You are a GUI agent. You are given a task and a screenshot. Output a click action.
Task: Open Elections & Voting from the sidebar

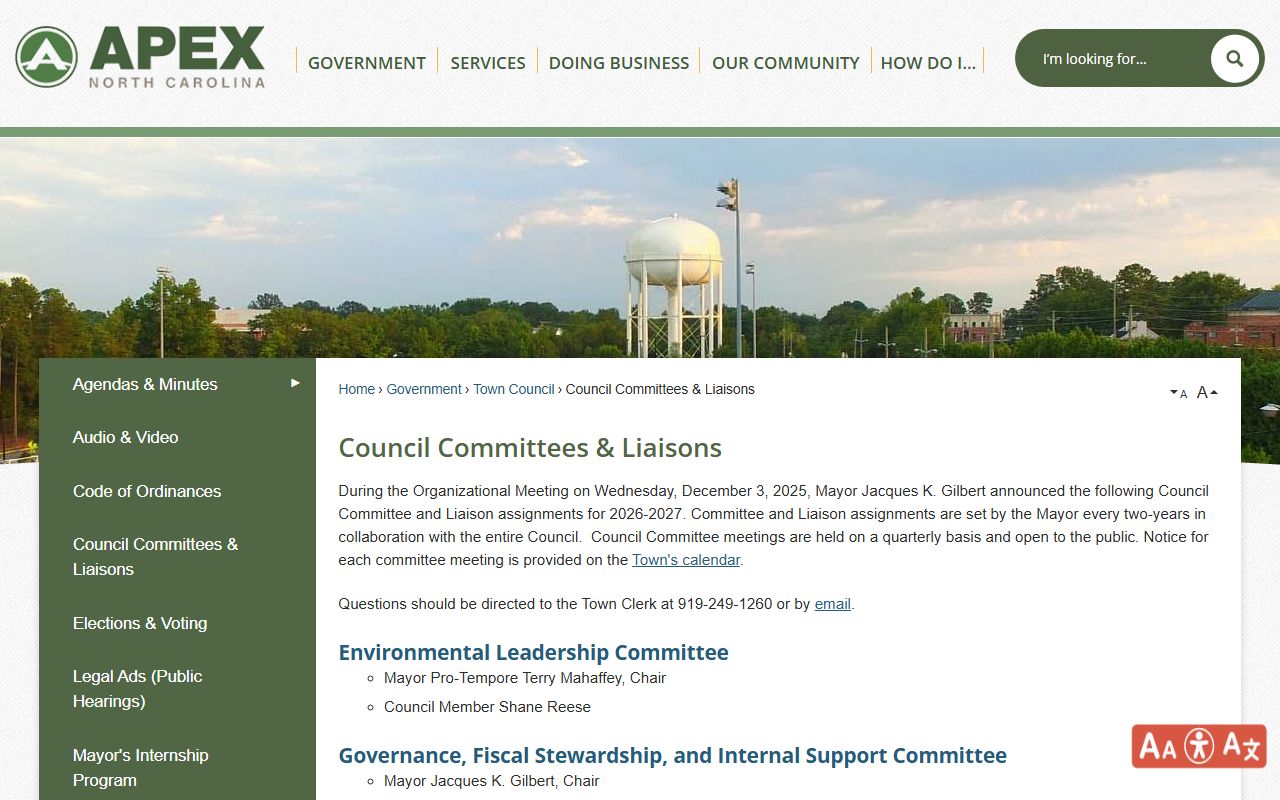coord(140,623)
